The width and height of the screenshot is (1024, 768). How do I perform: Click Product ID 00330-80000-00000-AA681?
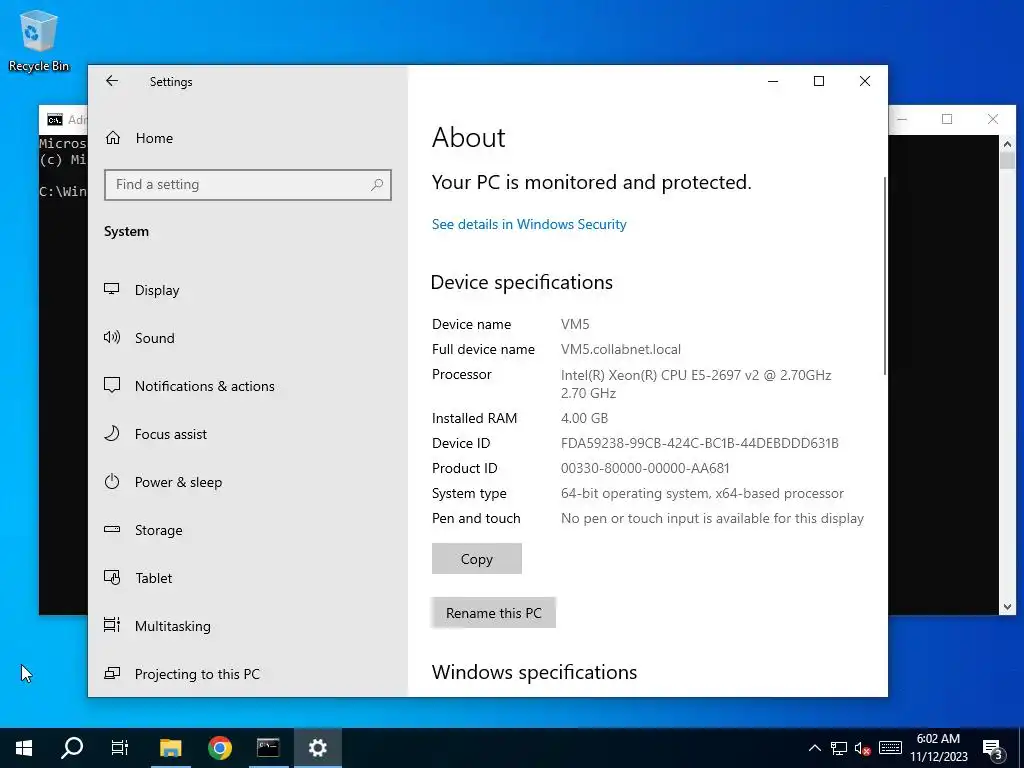(645, 468)
